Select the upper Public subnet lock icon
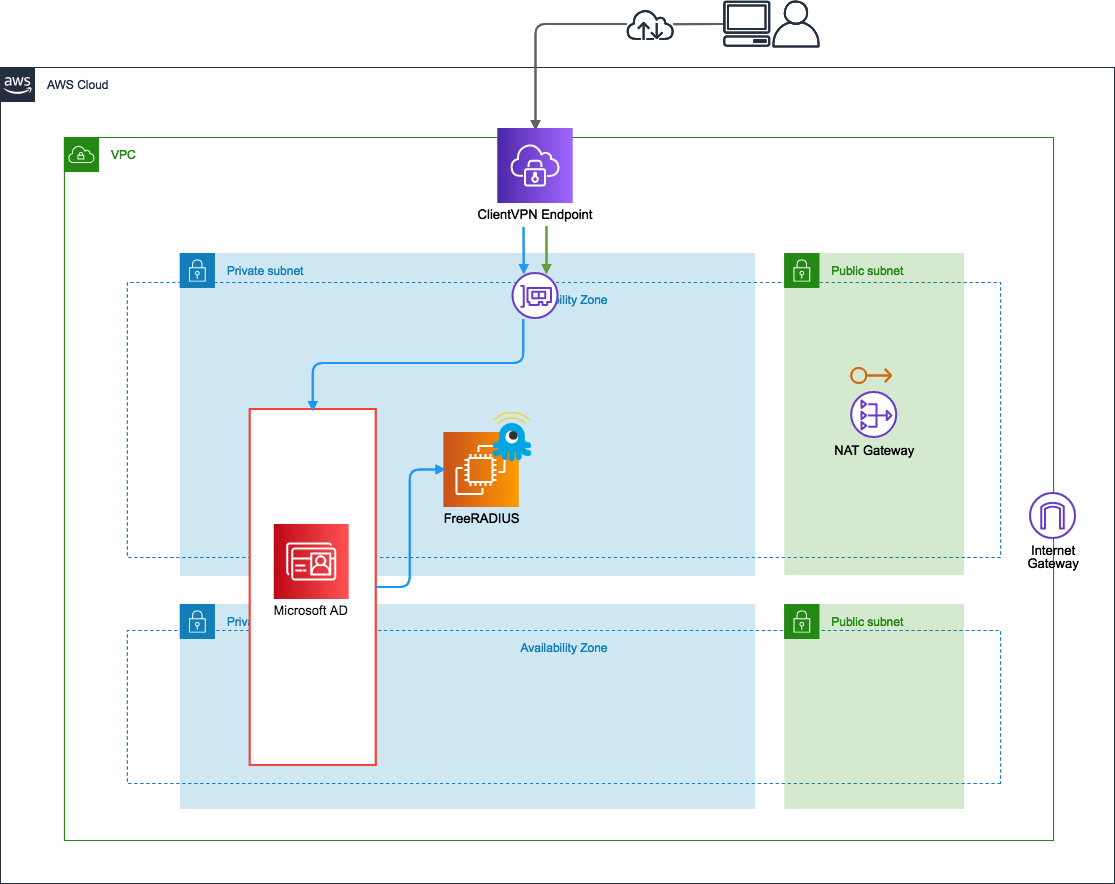Screen dimensions: 1115x884 (x=801, y=270)
